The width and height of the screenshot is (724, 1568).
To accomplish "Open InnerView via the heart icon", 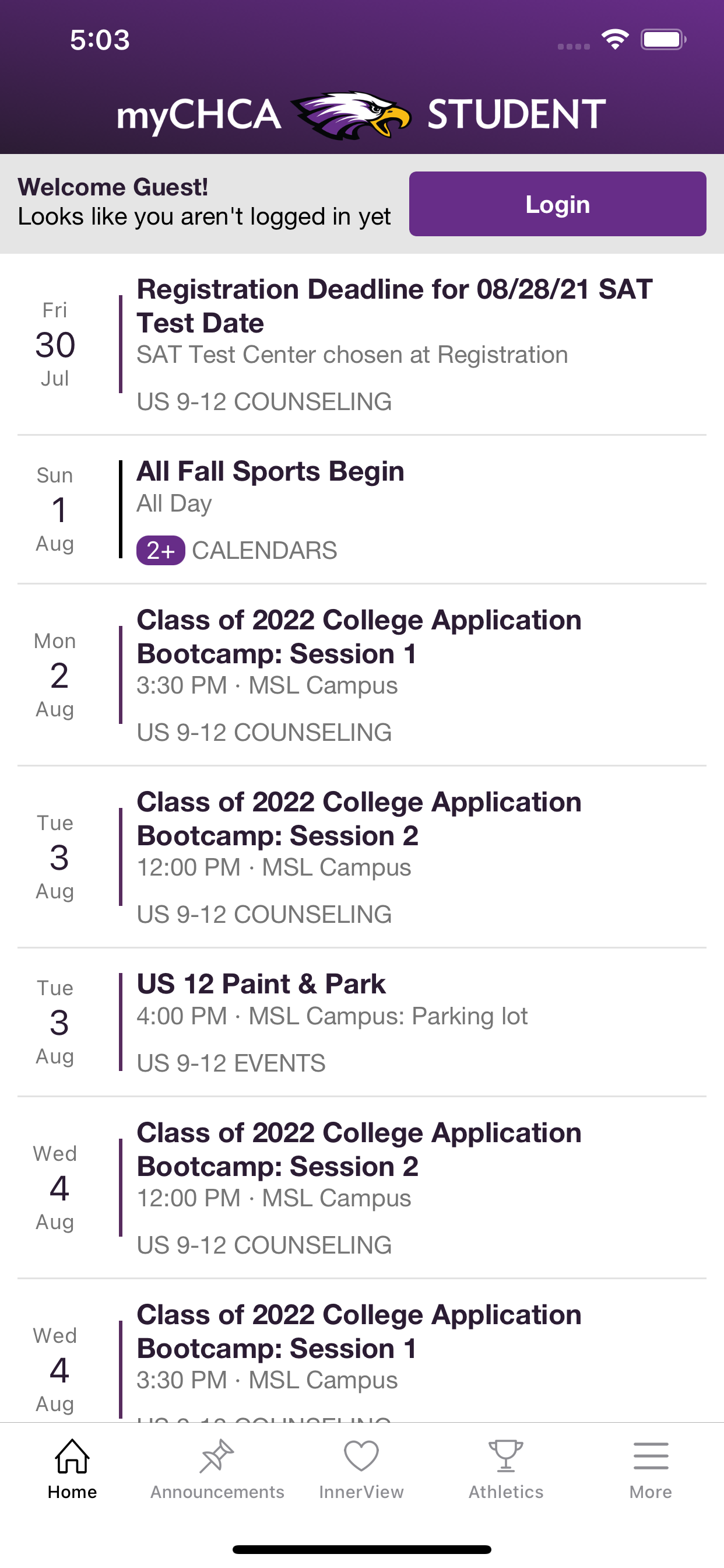I will pyautogui.click(x=361, y=1456).
